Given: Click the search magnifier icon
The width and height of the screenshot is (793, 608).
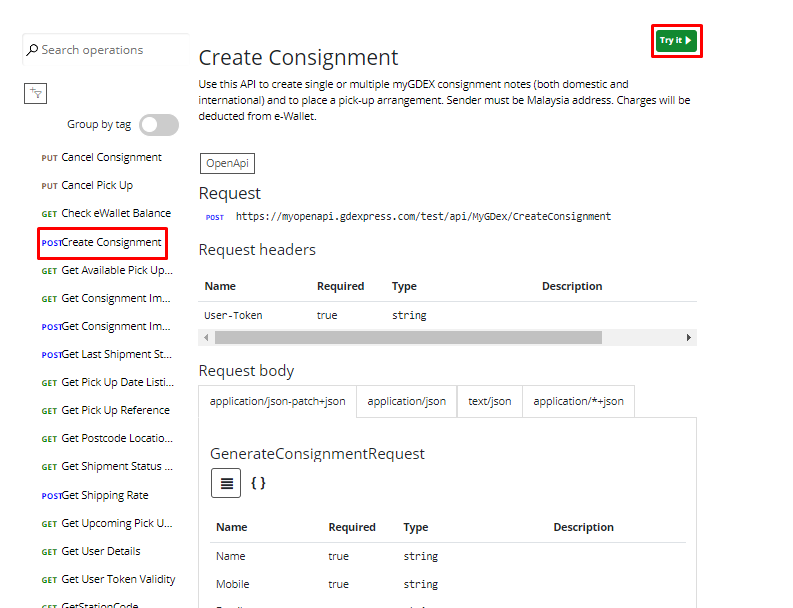Looking at the screenshot, I should click(x=32, y=50).
